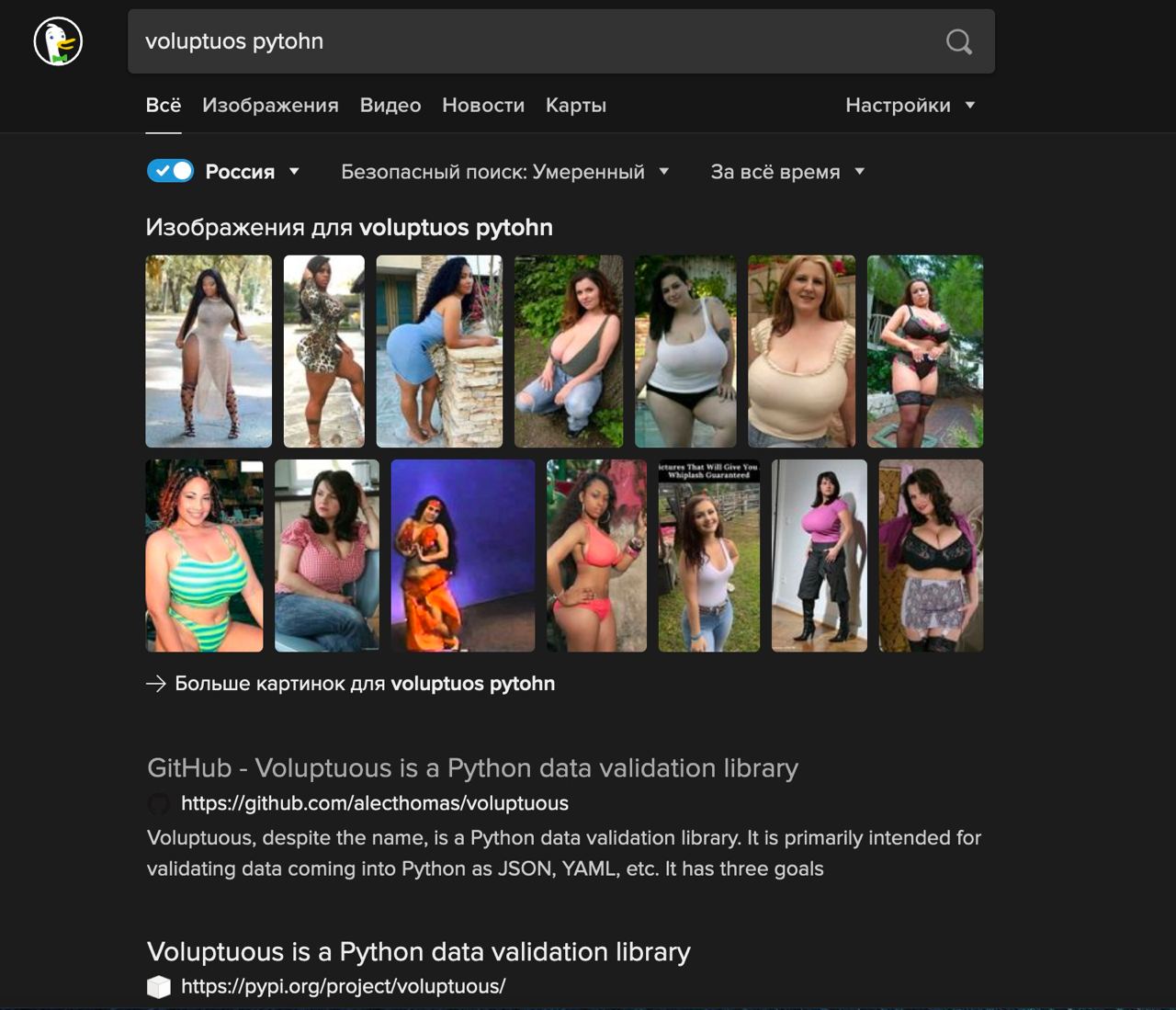Open the Карты tab
This screenshot has width=1176, height=1010.
point(576,105)
